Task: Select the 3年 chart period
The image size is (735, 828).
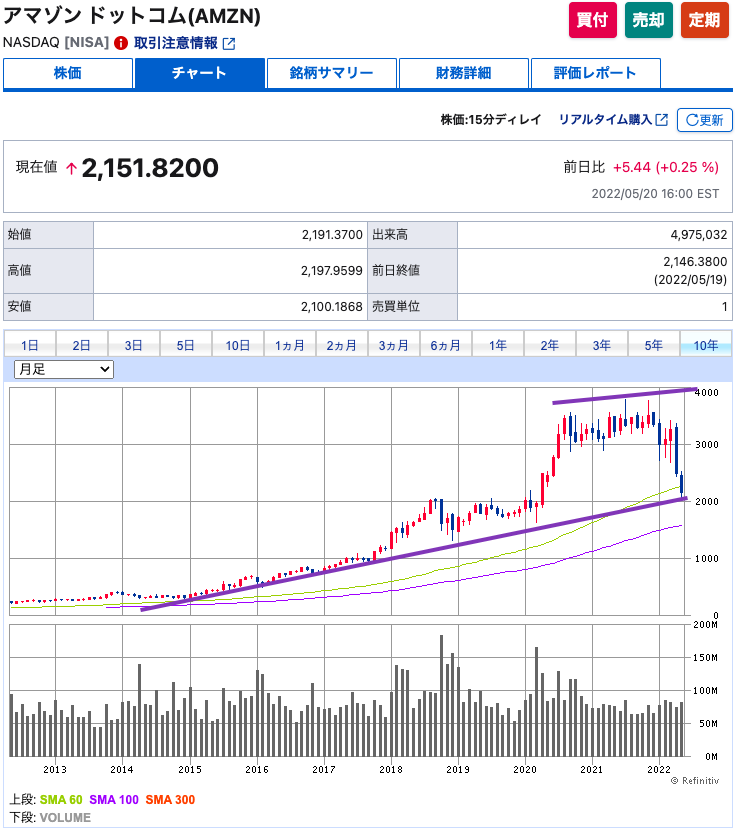Action: coord(601,345)
